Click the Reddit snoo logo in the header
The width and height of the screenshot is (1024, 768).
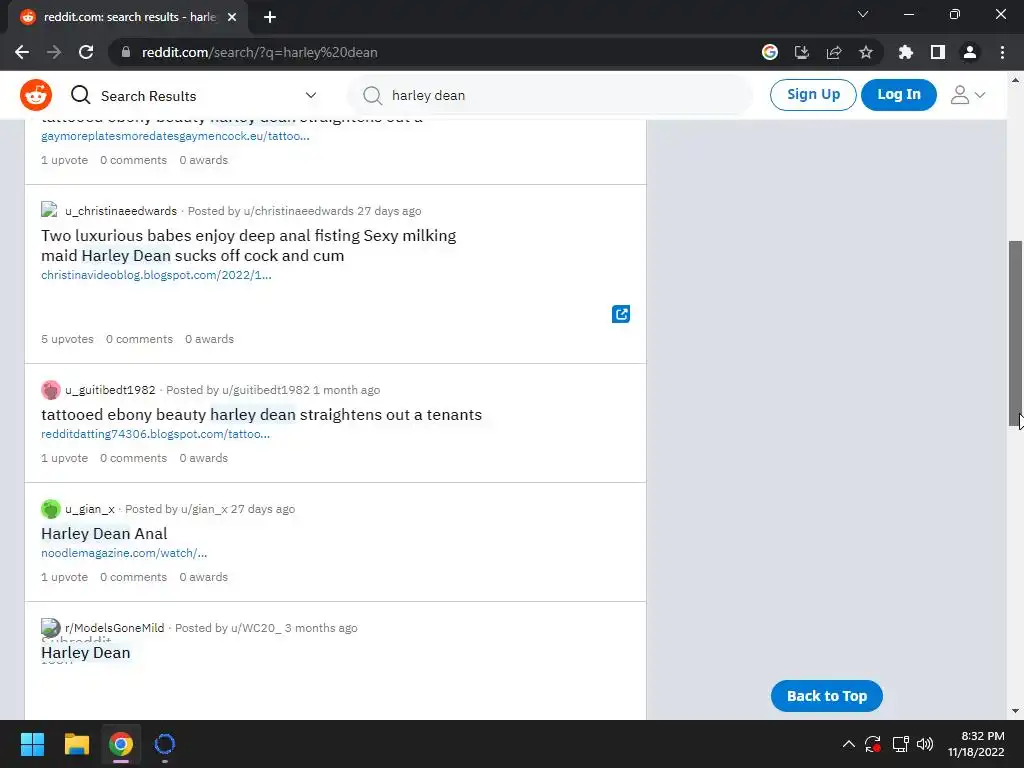(x=36, y=95)
